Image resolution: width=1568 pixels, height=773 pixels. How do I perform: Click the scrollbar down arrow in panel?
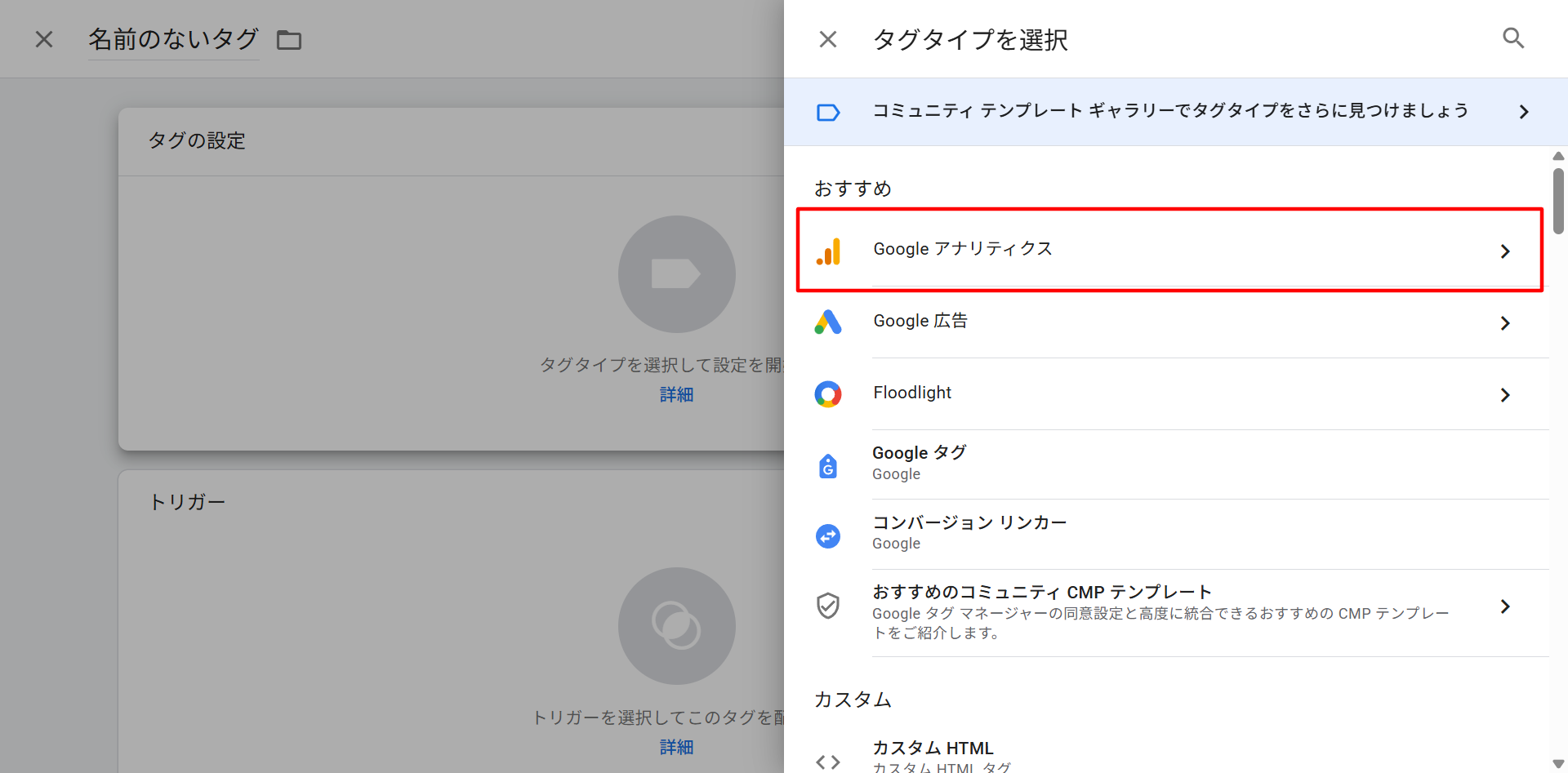1558,764
